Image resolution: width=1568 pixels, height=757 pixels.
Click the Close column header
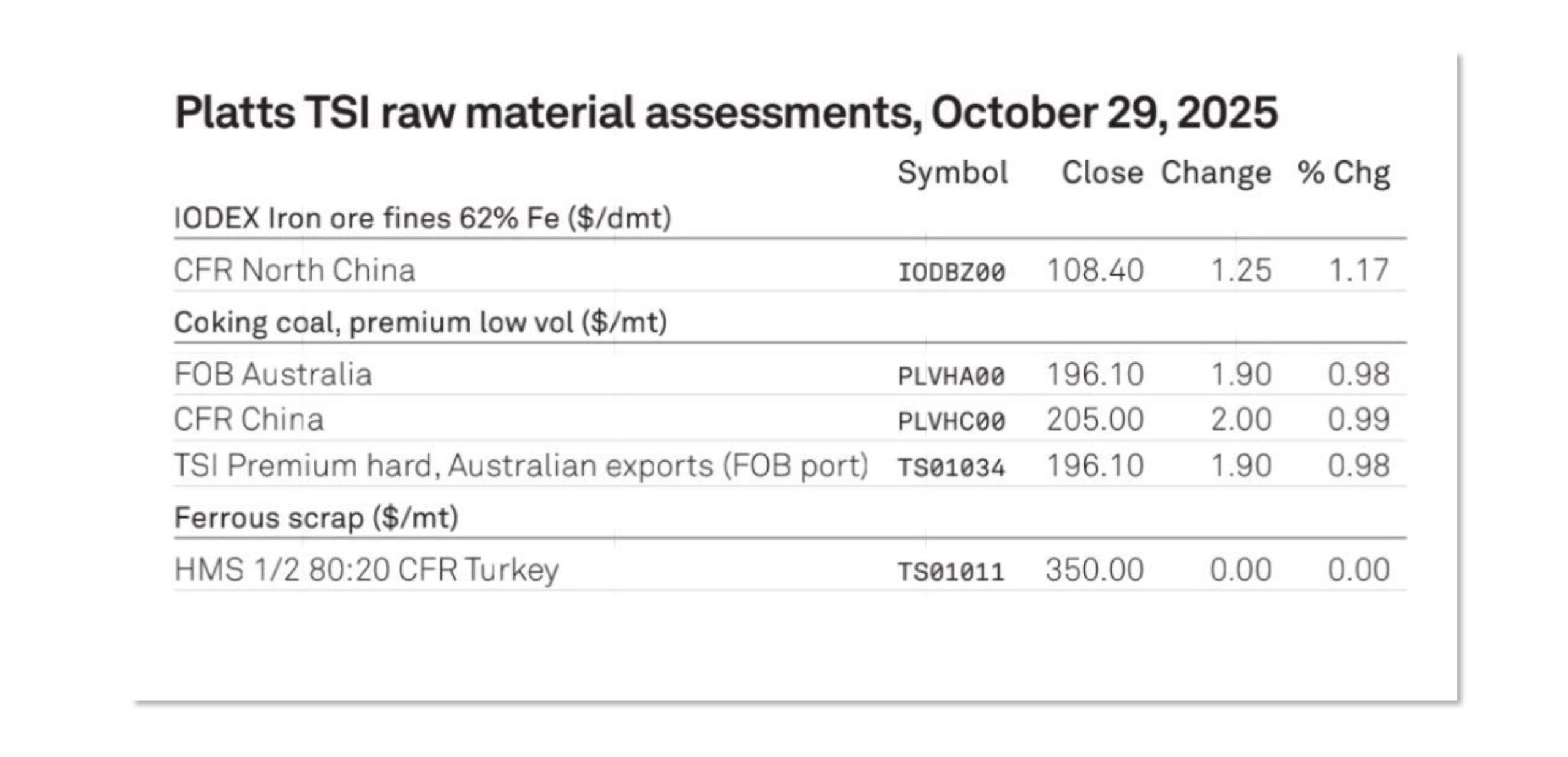tap(1102, 173)
